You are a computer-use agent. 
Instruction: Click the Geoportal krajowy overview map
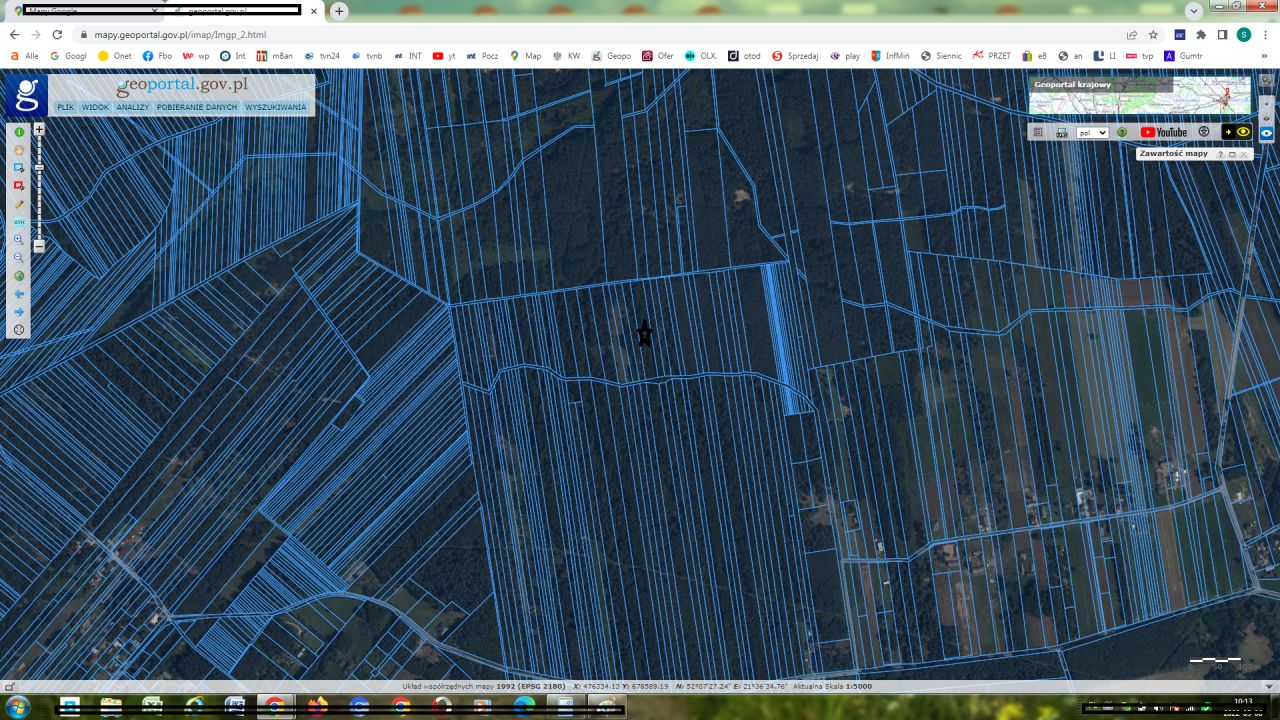pyautogui.click(x=1140, y=96)
